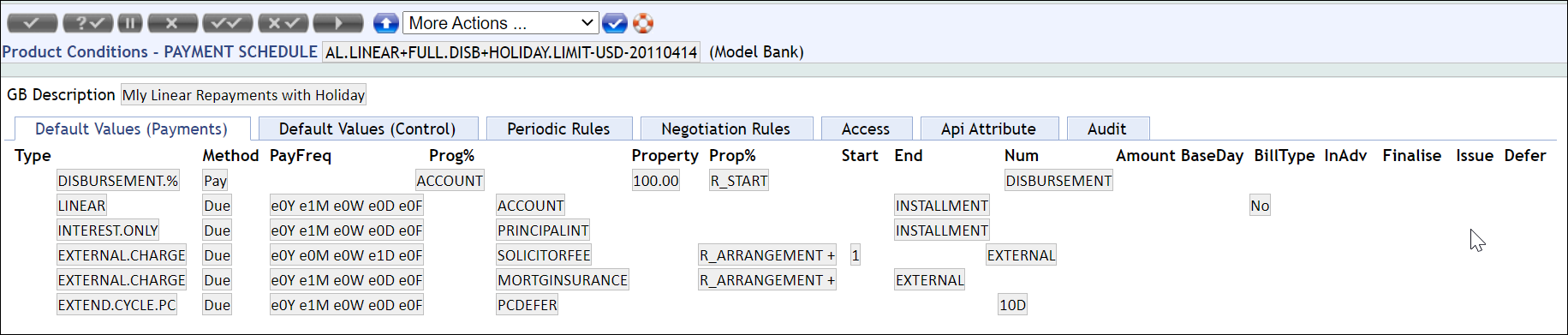Click the blue checkmark go icon
The width and height of the screenshot is (1568, 335).
tap(614, 23)
